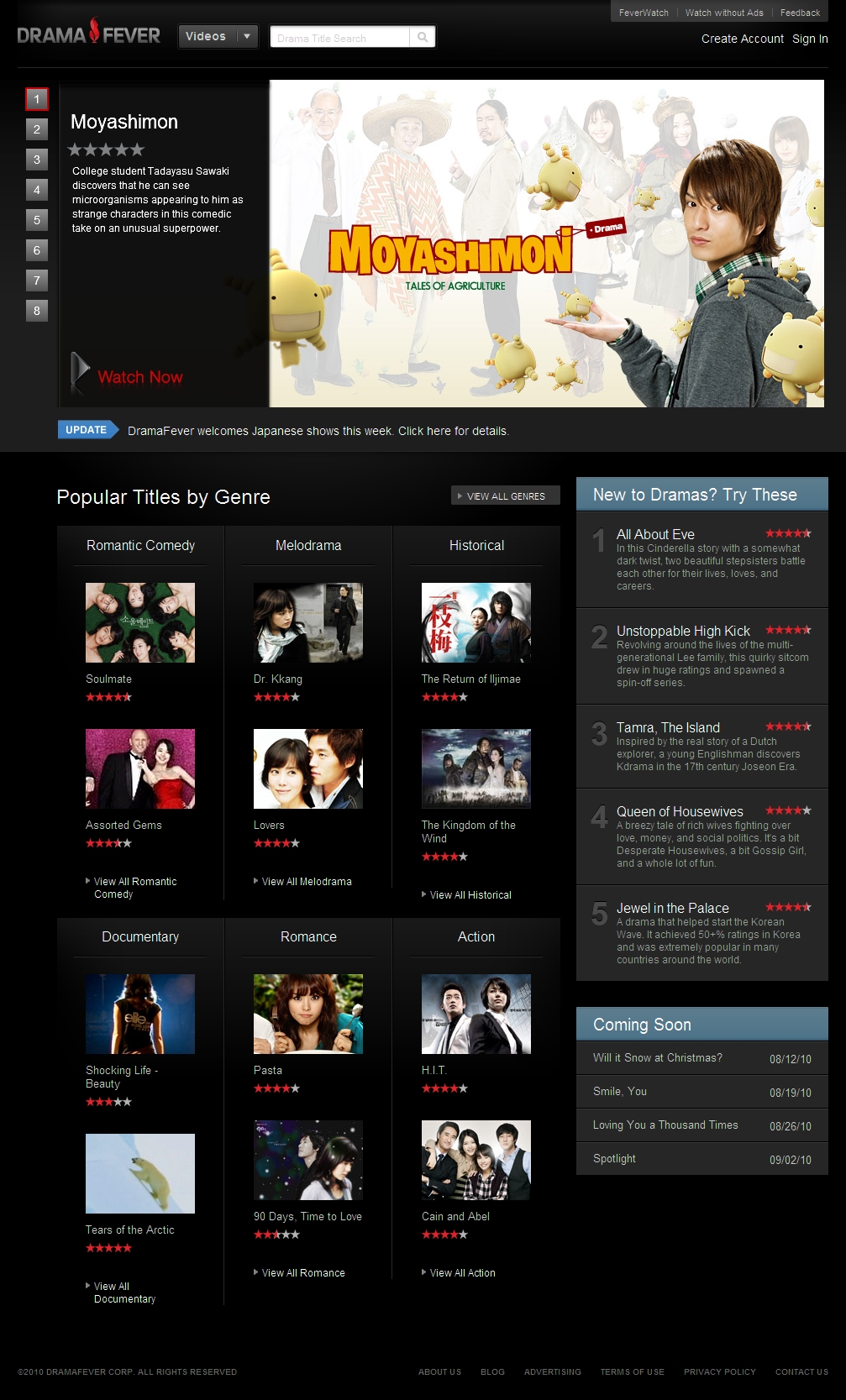This screenshot has width=846, height=1400.
Task: Click the View All Genres button
Action: 506,496
